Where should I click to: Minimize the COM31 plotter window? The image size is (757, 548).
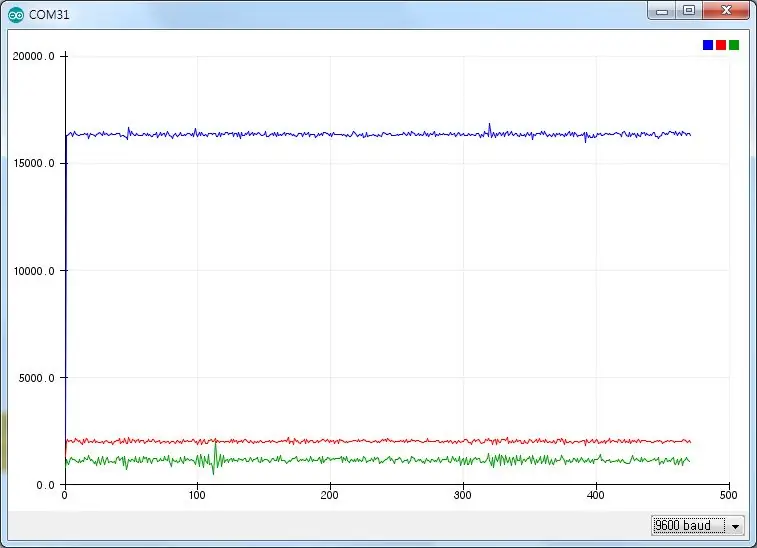pyautogui.click(x=662, y=11)
